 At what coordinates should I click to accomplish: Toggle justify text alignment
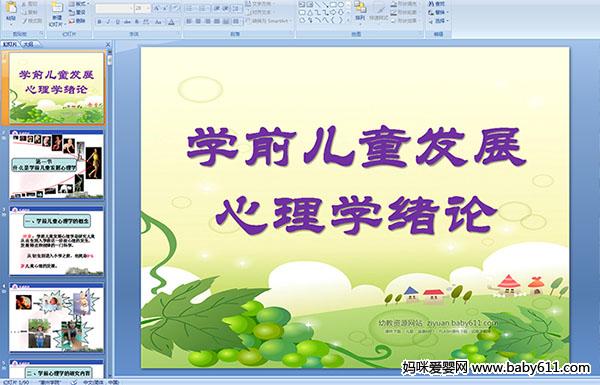tap(217, 21)
